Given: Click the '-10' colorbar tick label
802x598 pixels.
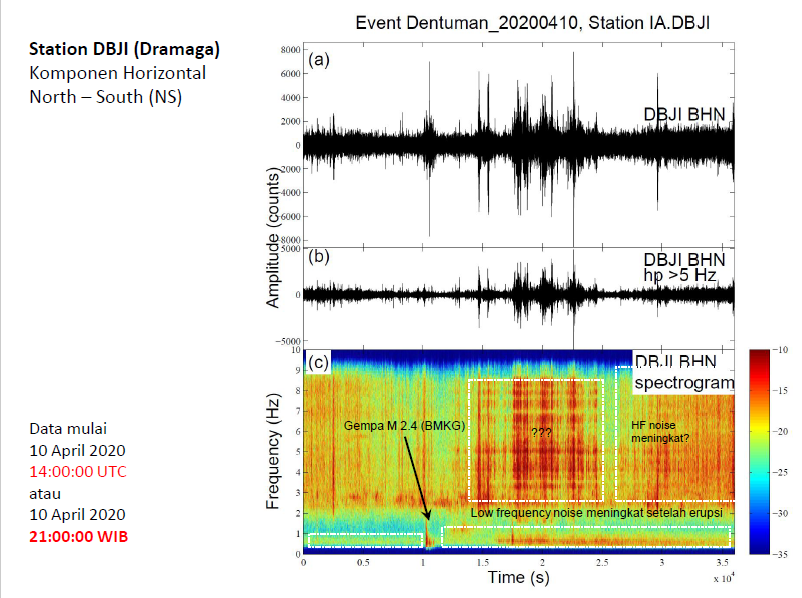Looking at the screenshot, I should click(780, 350).
